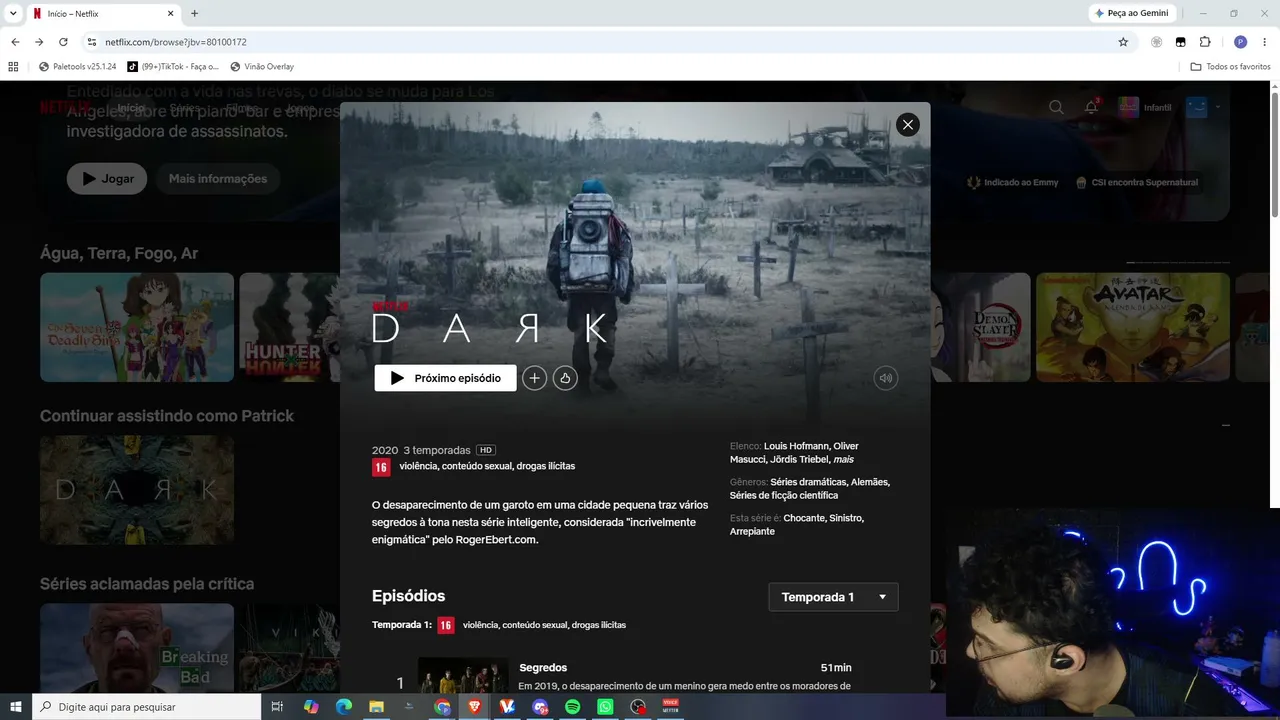
Task: Open Séries de ficção científica genre
Action: [784, 495]
